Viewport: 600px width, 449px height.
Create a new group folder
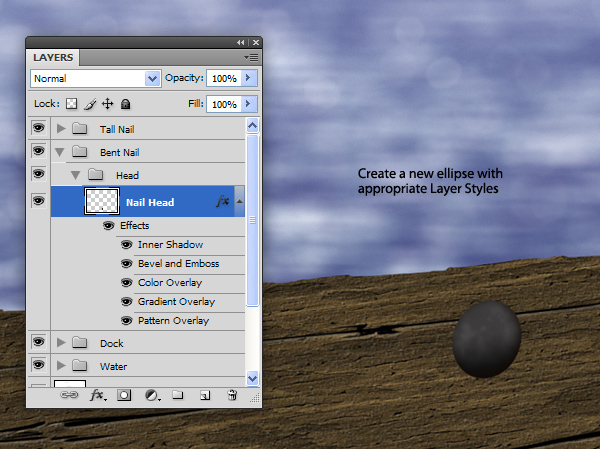click(x=178, y=395)
